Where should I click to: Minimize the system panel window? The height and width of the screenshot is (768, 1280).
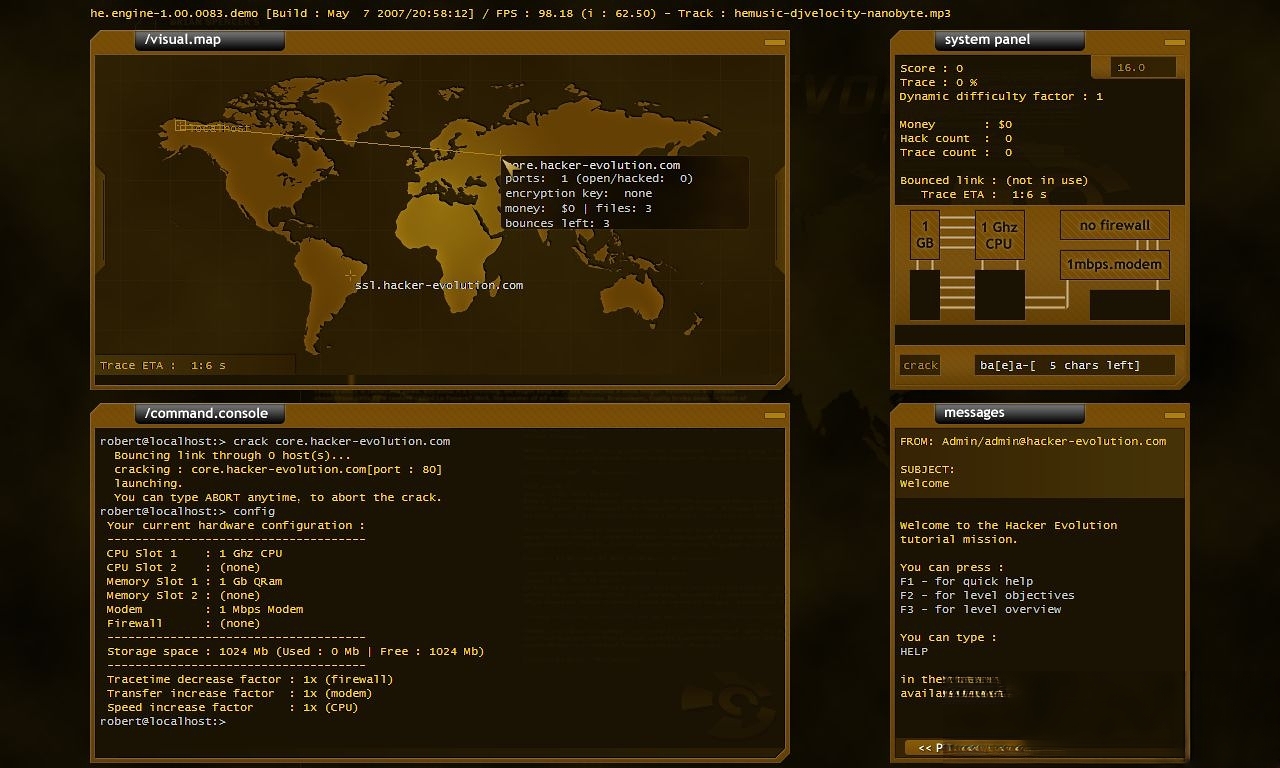point(1175,42)
